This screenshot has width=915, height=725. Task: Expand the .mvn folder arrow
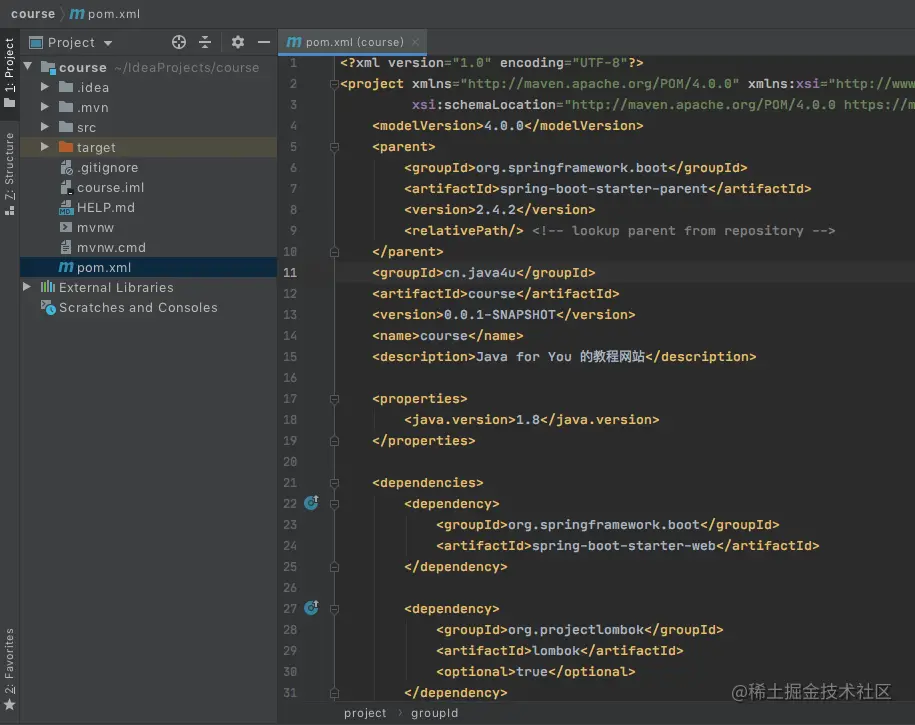point(44,107)
